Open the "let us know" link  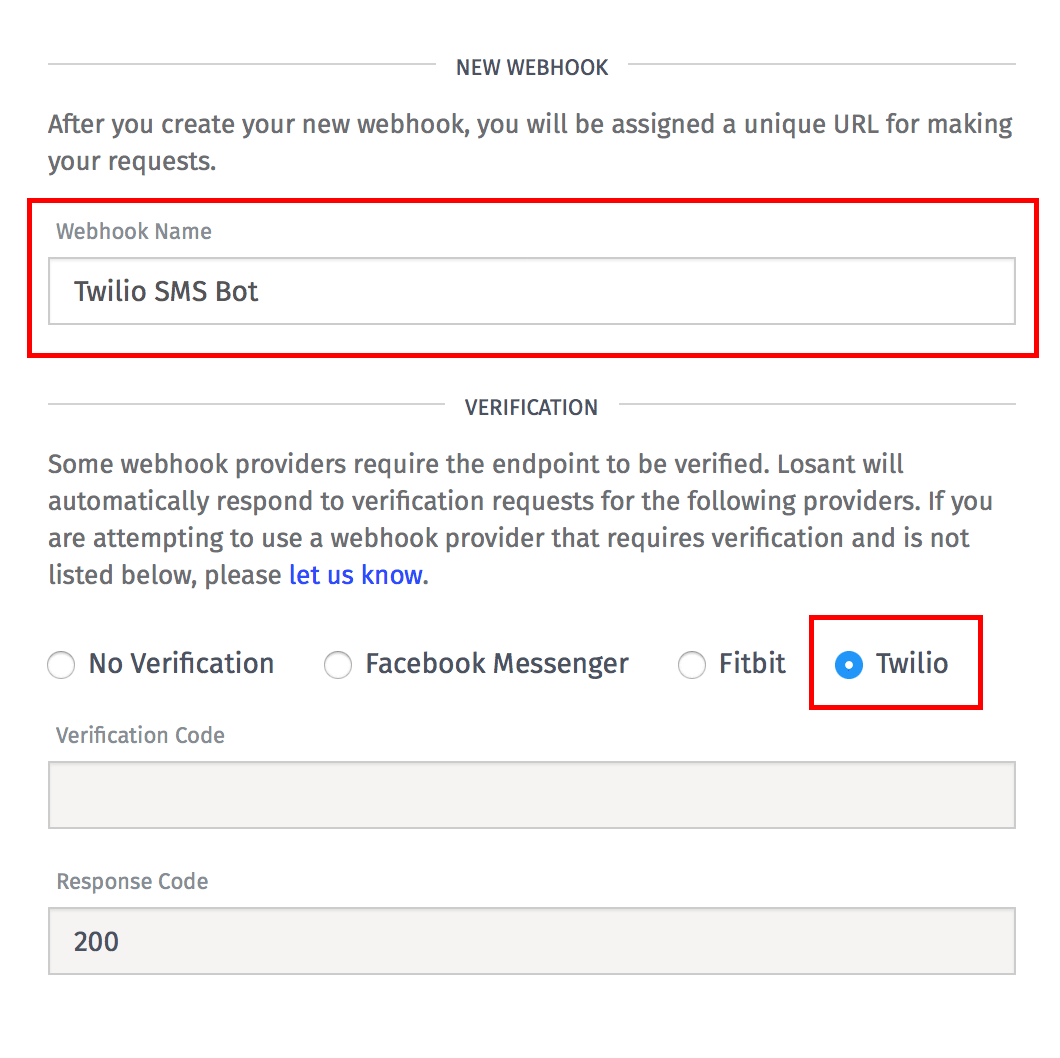[x=355, y=575]
